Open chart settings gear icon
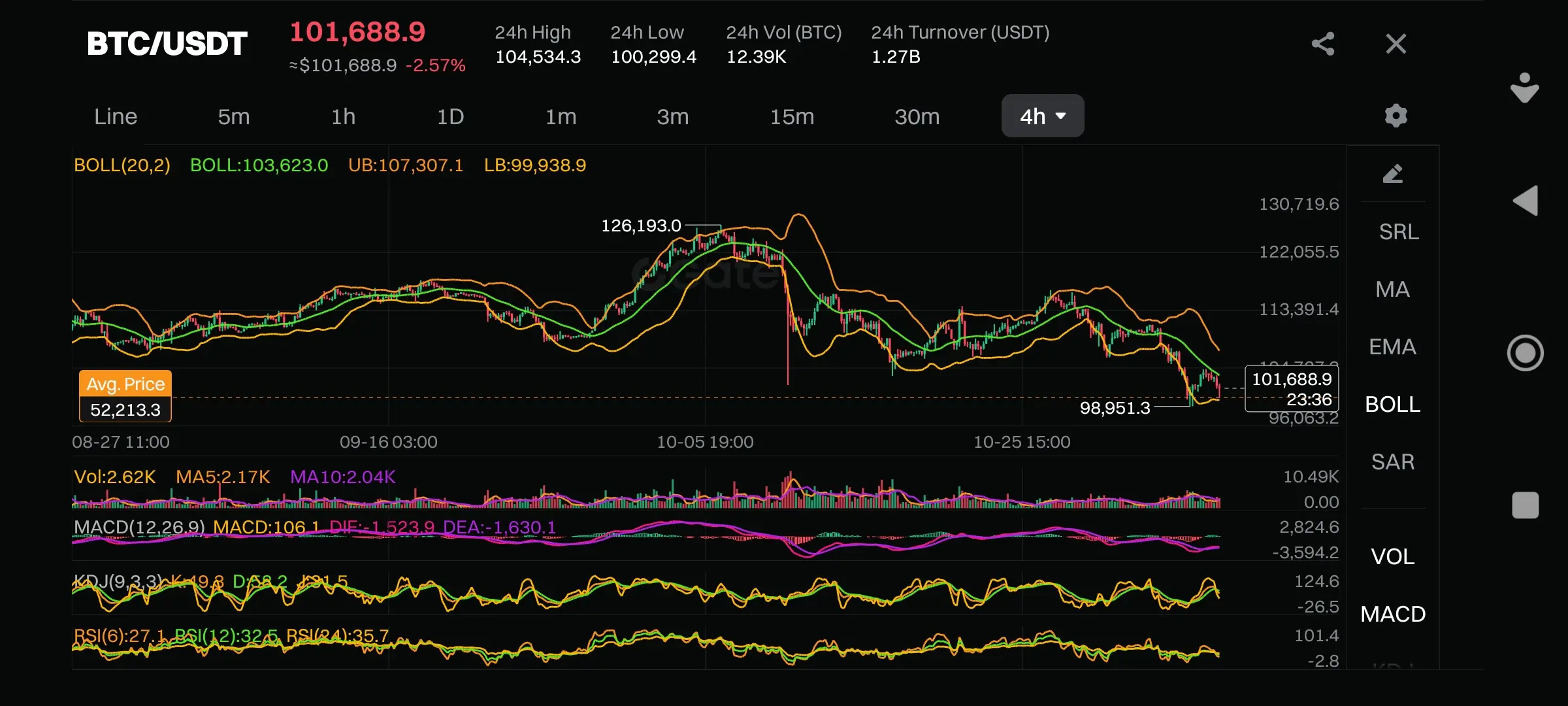The width and height of the screenshot is (1568, 706). pos(1396,116)
